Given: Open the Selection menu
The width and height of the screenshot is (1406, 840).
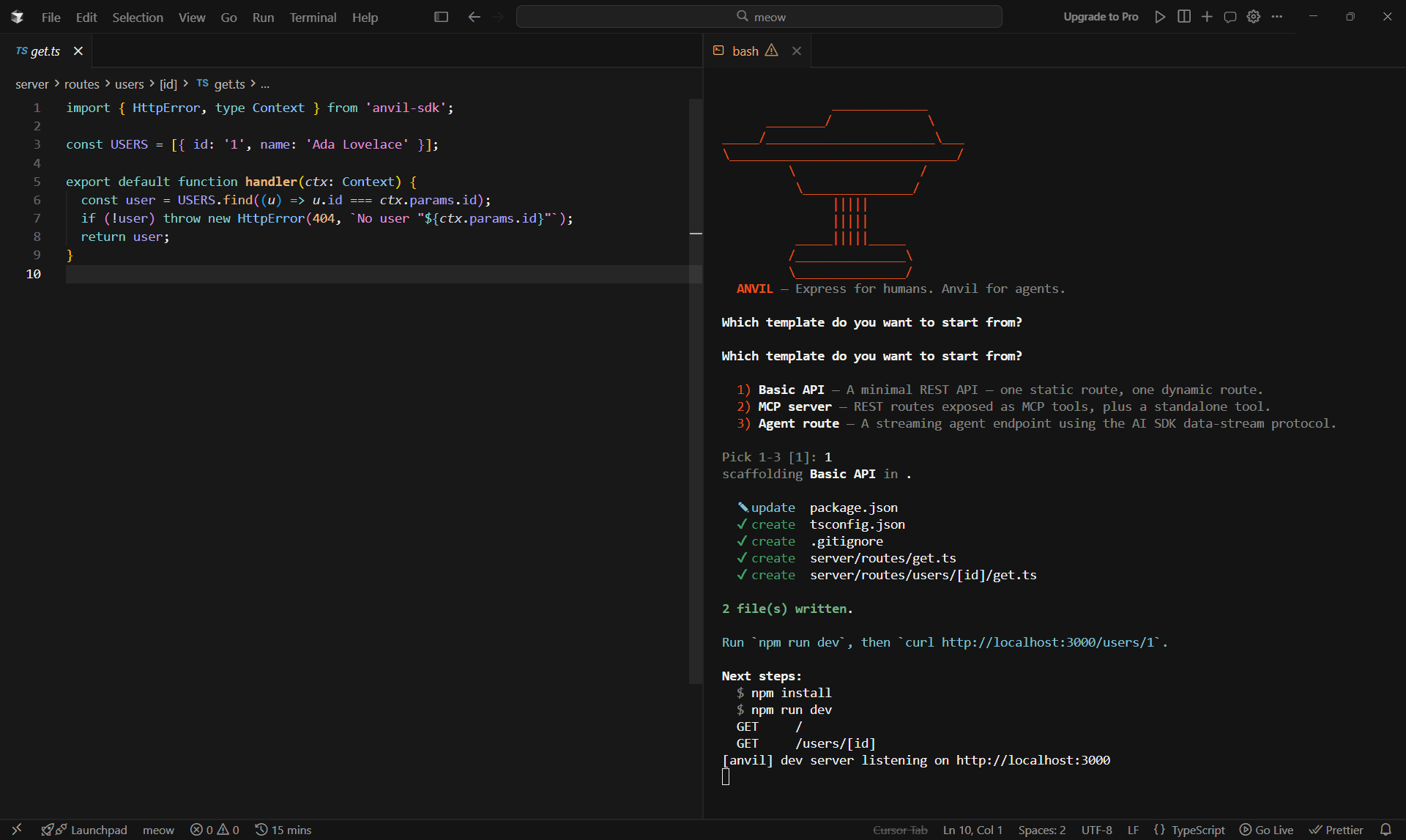Looking at the screenshot, I should click(138, 17).
